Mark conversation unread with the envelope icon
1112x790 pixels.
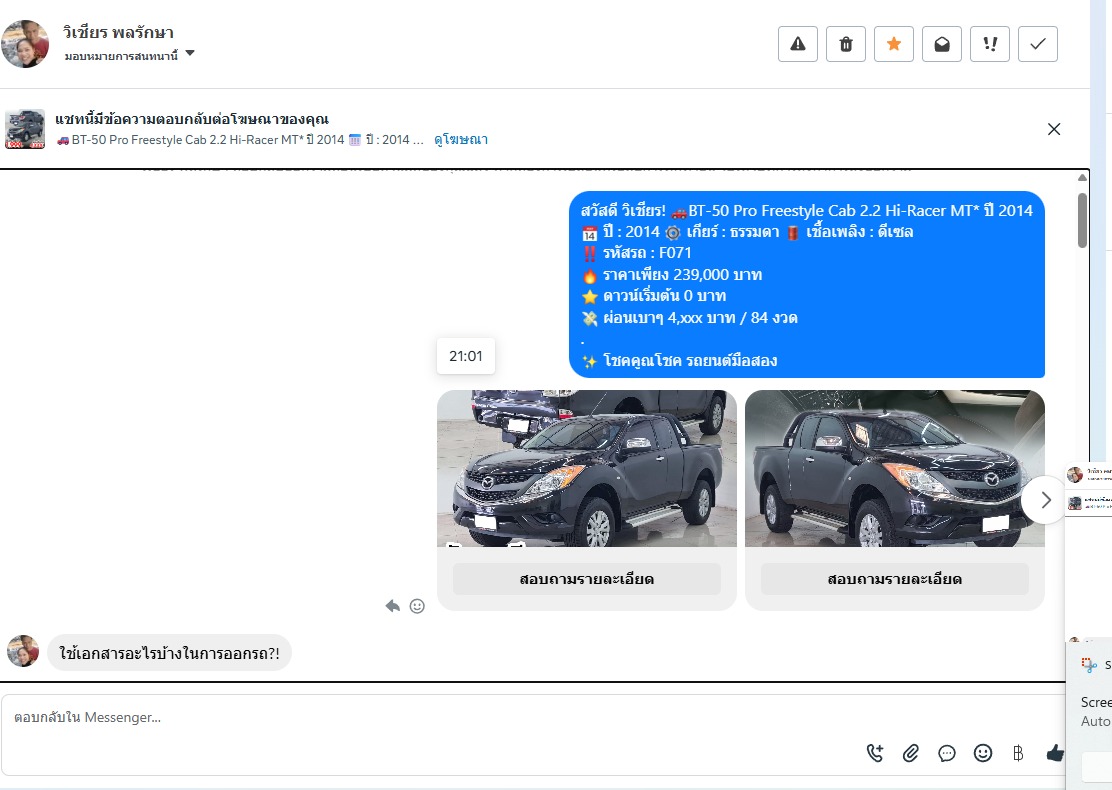(x=942, y=44)
